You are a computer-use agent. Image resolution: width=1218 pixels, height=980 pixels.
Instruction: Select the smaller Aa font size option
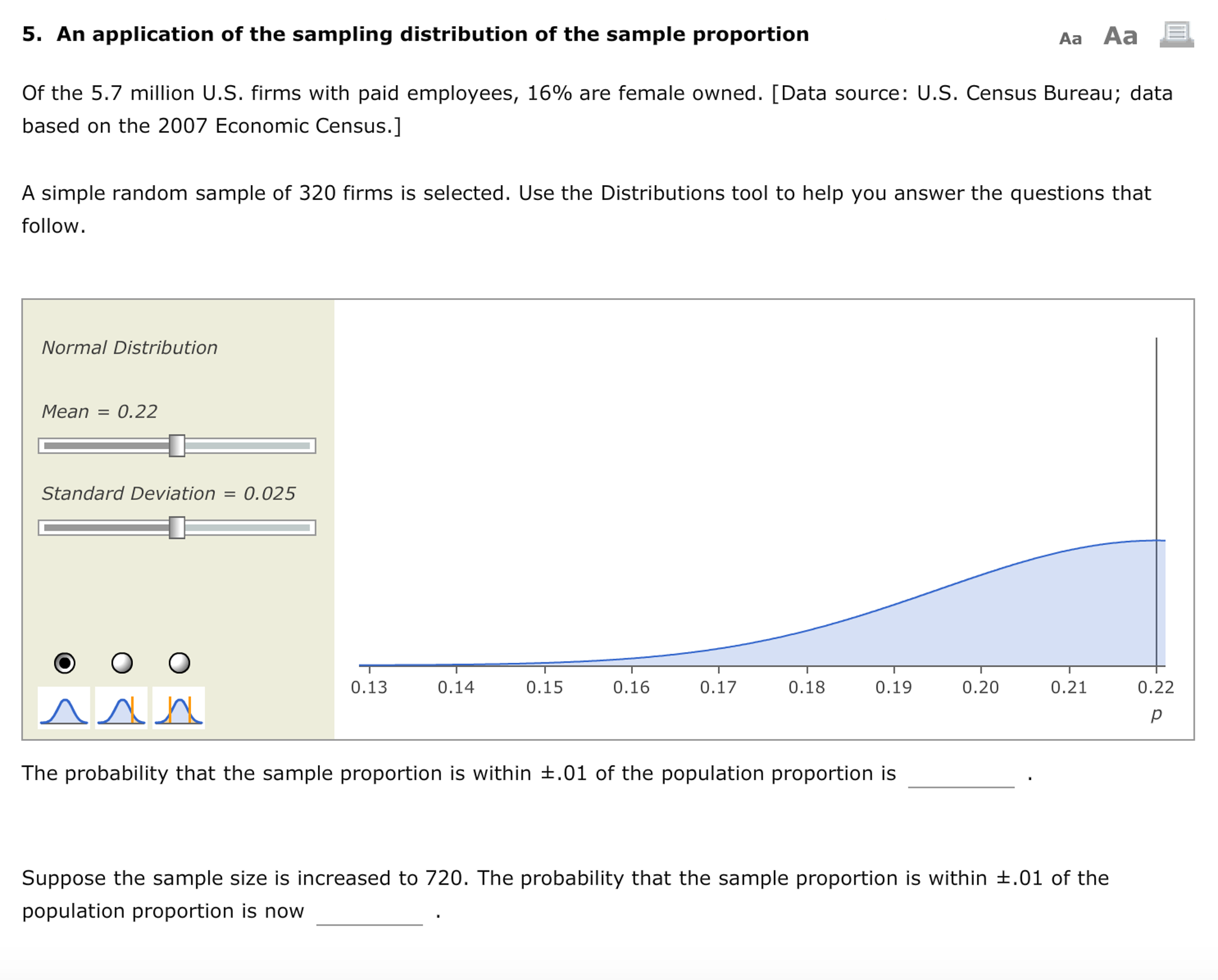pos(1072,38)
